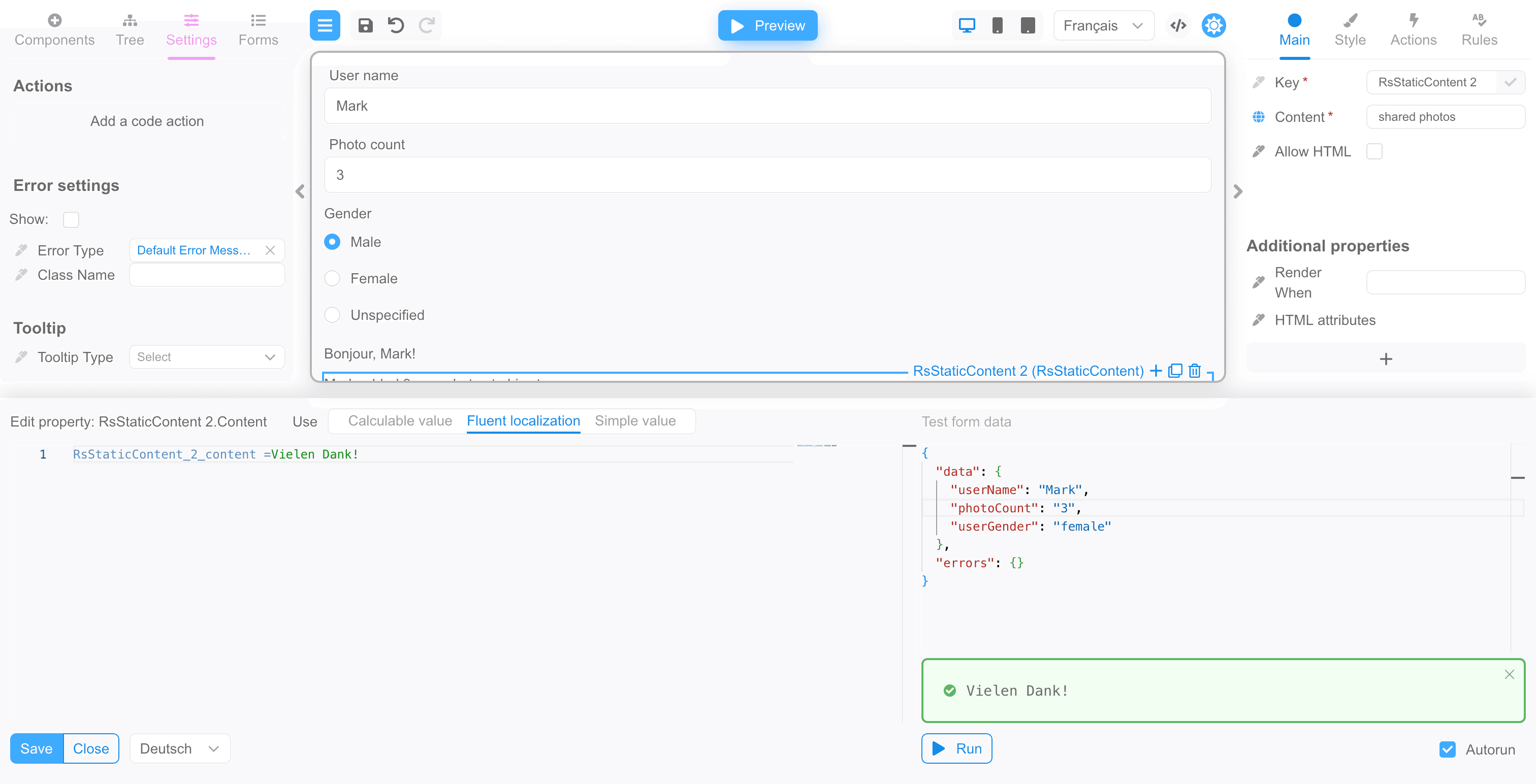The height and width of the screenshot is (784, 1536).
Task: Switch to desktop view icon
Action: pos(967,25)
